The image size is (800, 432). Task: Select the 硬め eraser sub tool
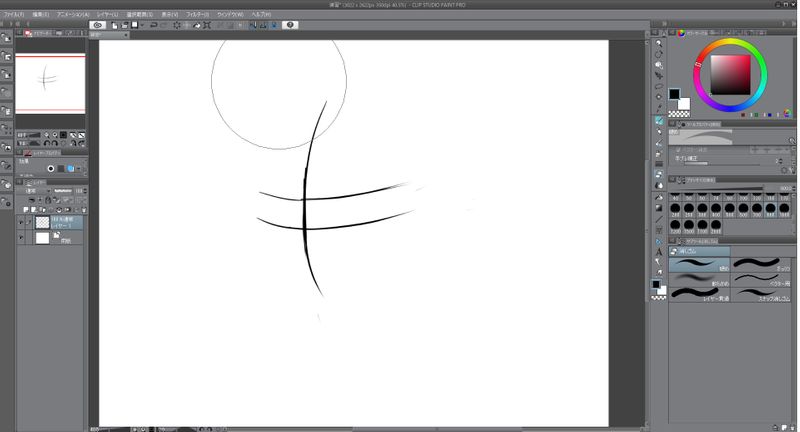click(700, 263)
